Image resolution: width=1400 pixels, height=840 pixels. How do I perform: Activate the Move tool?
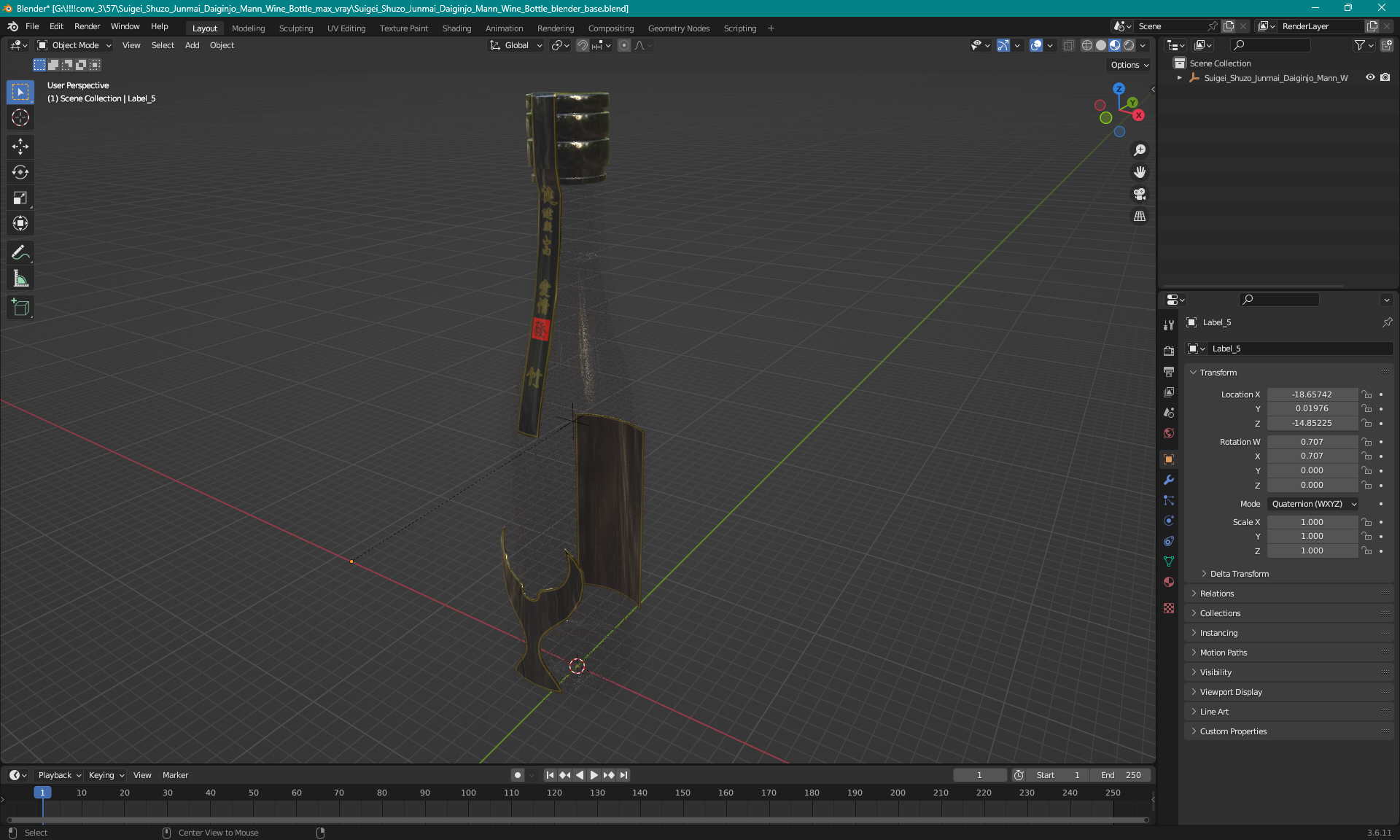pos(20,147)
